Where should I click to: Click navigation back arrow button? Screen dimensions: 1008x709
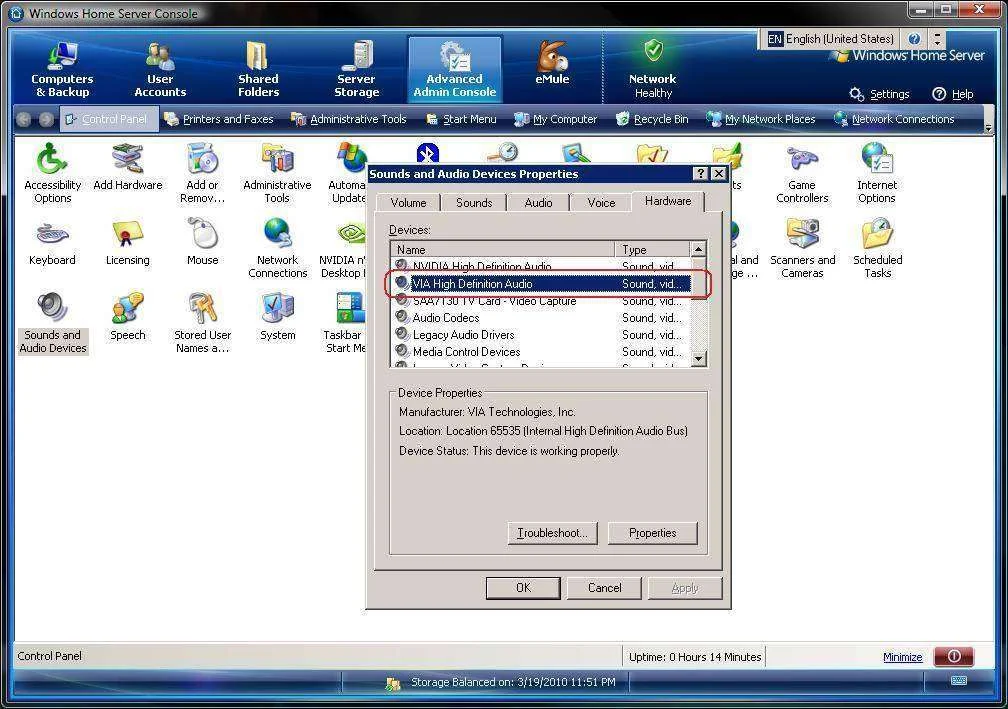(x=24, y=119)
